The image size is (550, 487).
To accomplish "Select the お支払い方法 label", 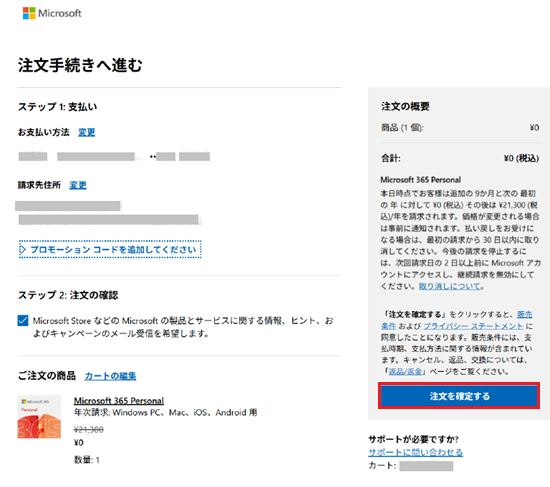I will [x=43, y=132].
